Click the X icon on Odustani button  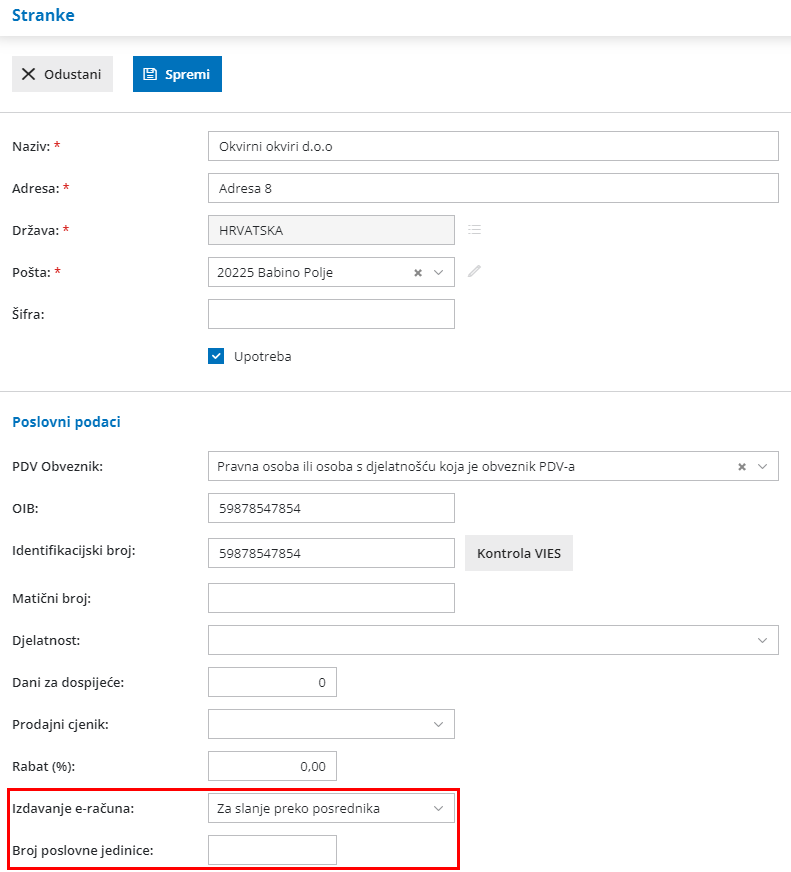click(26, 73)
